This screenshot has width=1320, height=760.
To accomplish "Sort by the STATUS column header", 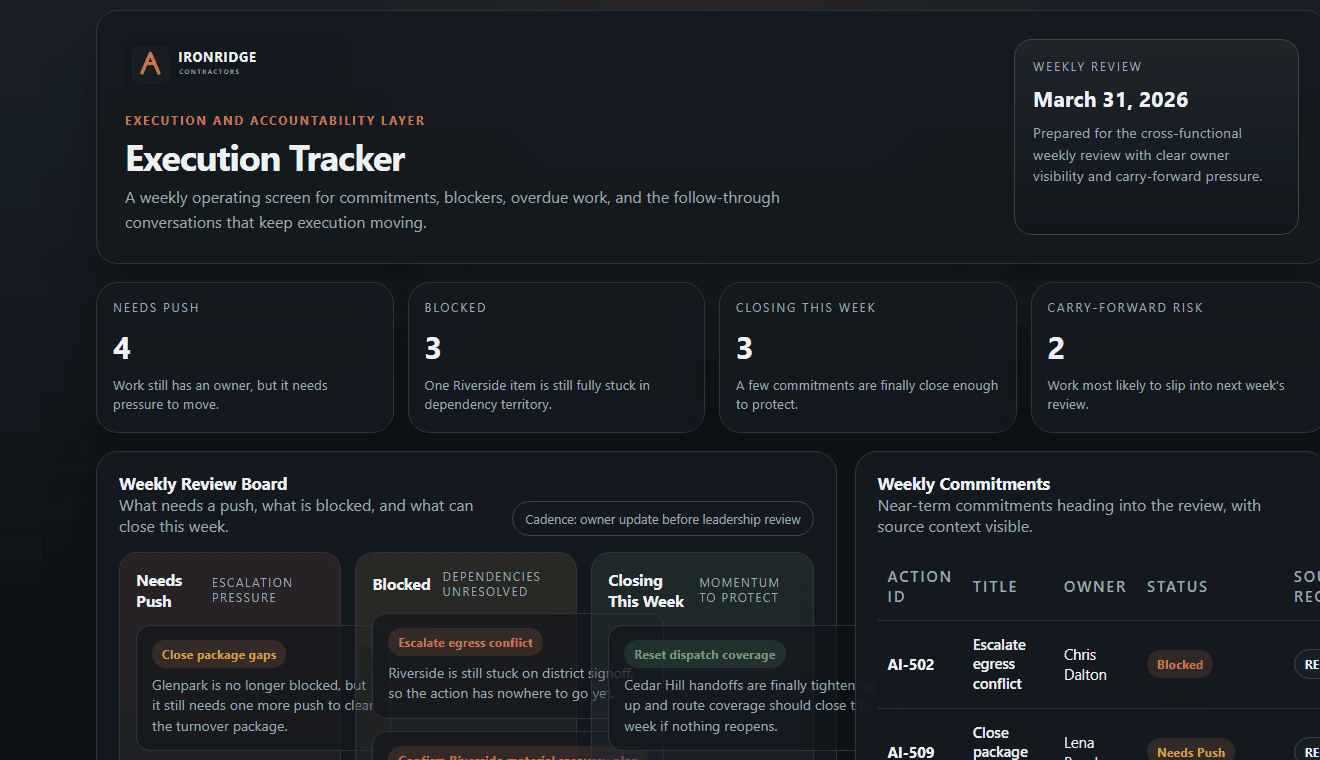I will tap(1177, 587).
